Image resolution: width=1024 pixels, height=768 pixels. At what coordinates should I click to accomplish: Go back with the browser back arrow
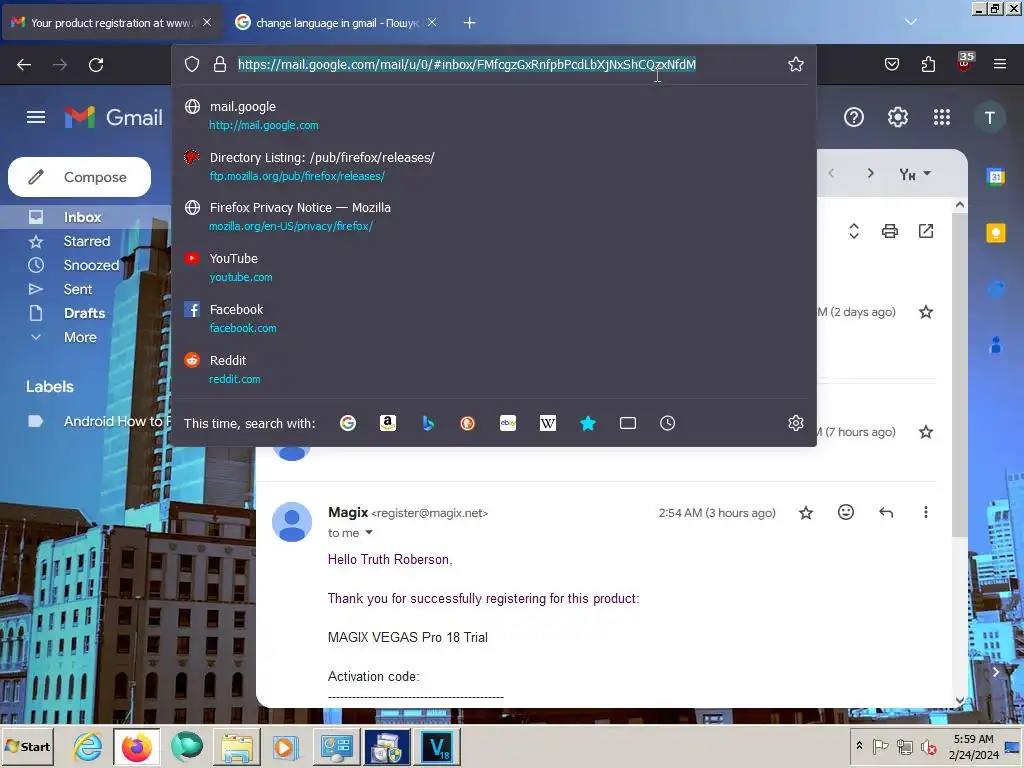coord(24,65)
